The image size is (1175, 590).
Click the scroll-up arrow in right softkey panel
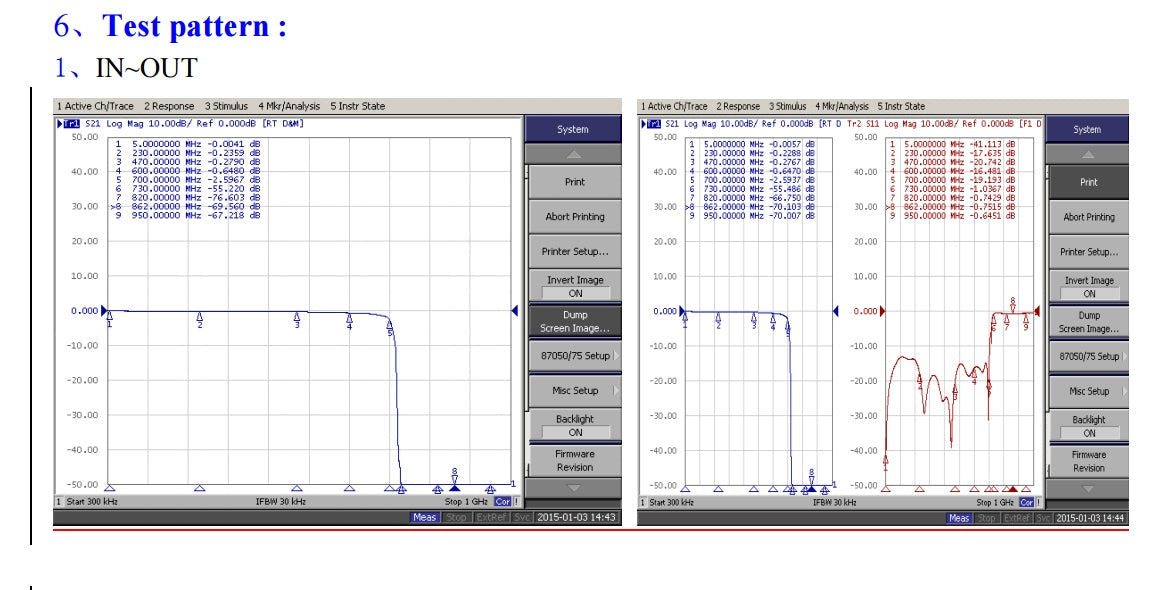pos(1087,155)
